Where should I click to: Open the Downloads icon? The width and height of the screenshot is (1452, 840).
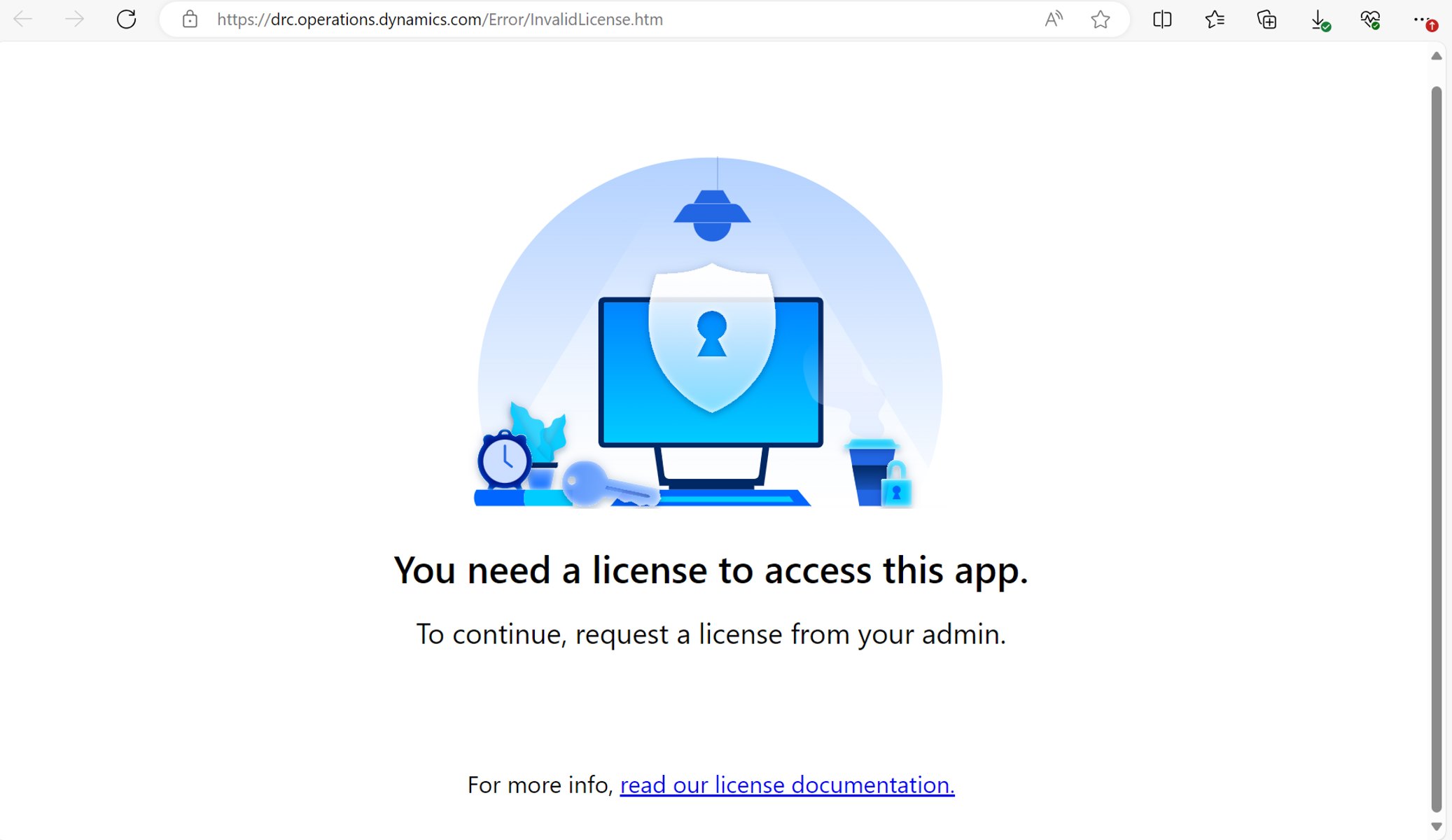[x=1320, y=20]
